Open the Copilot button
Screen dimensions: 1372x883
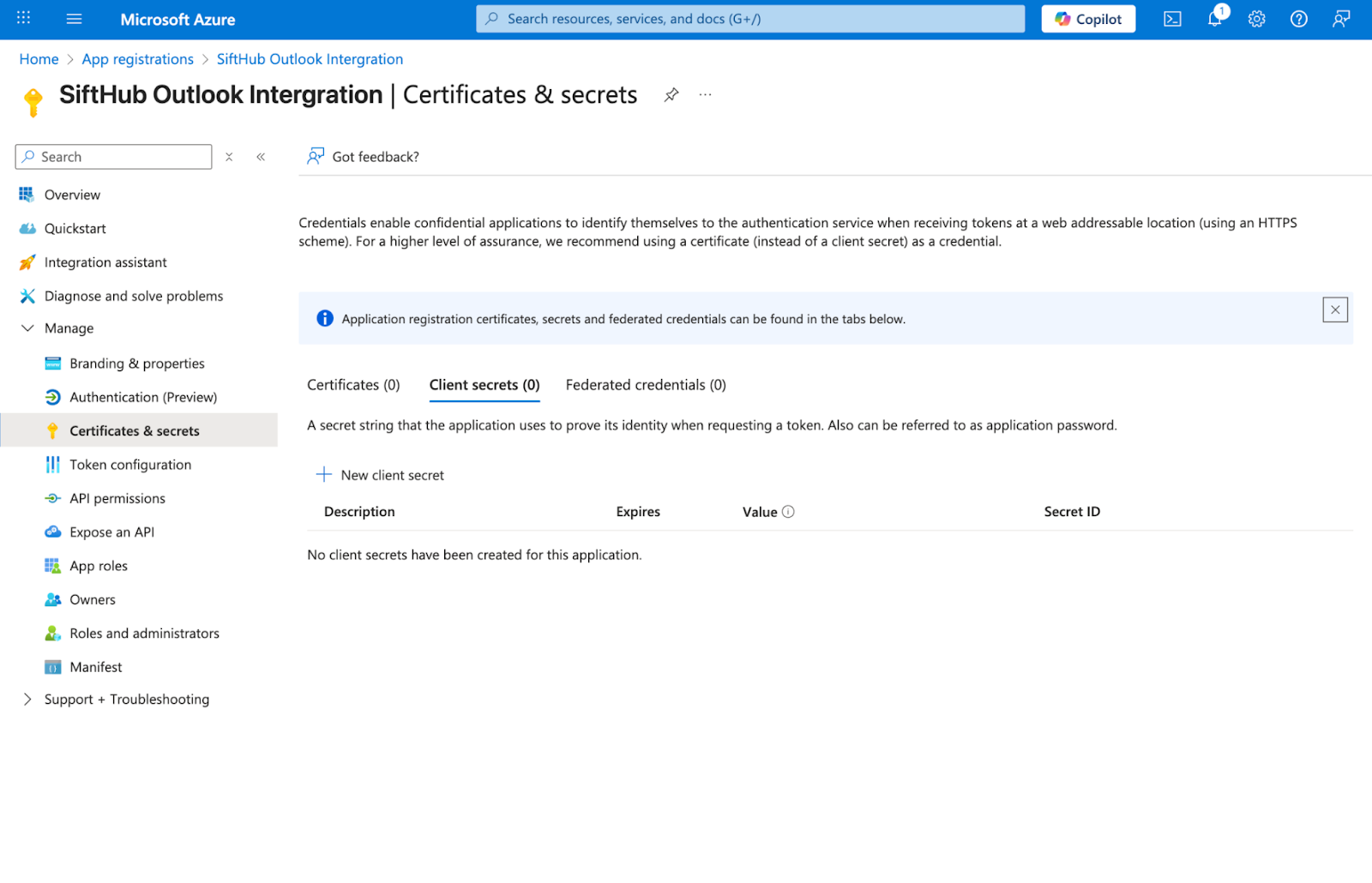1088,19
